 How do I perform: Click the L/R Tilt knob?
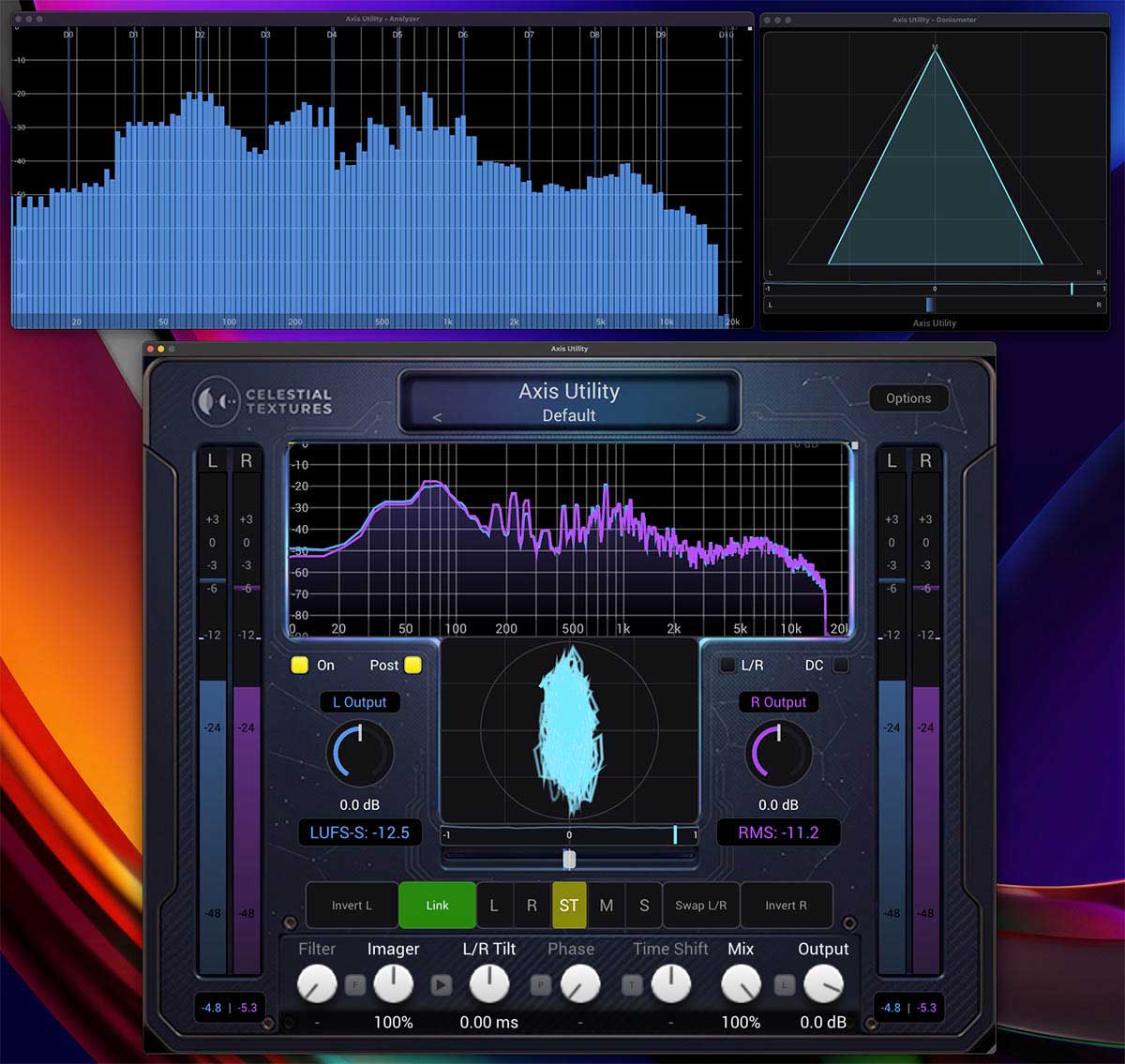click(488, 984)
